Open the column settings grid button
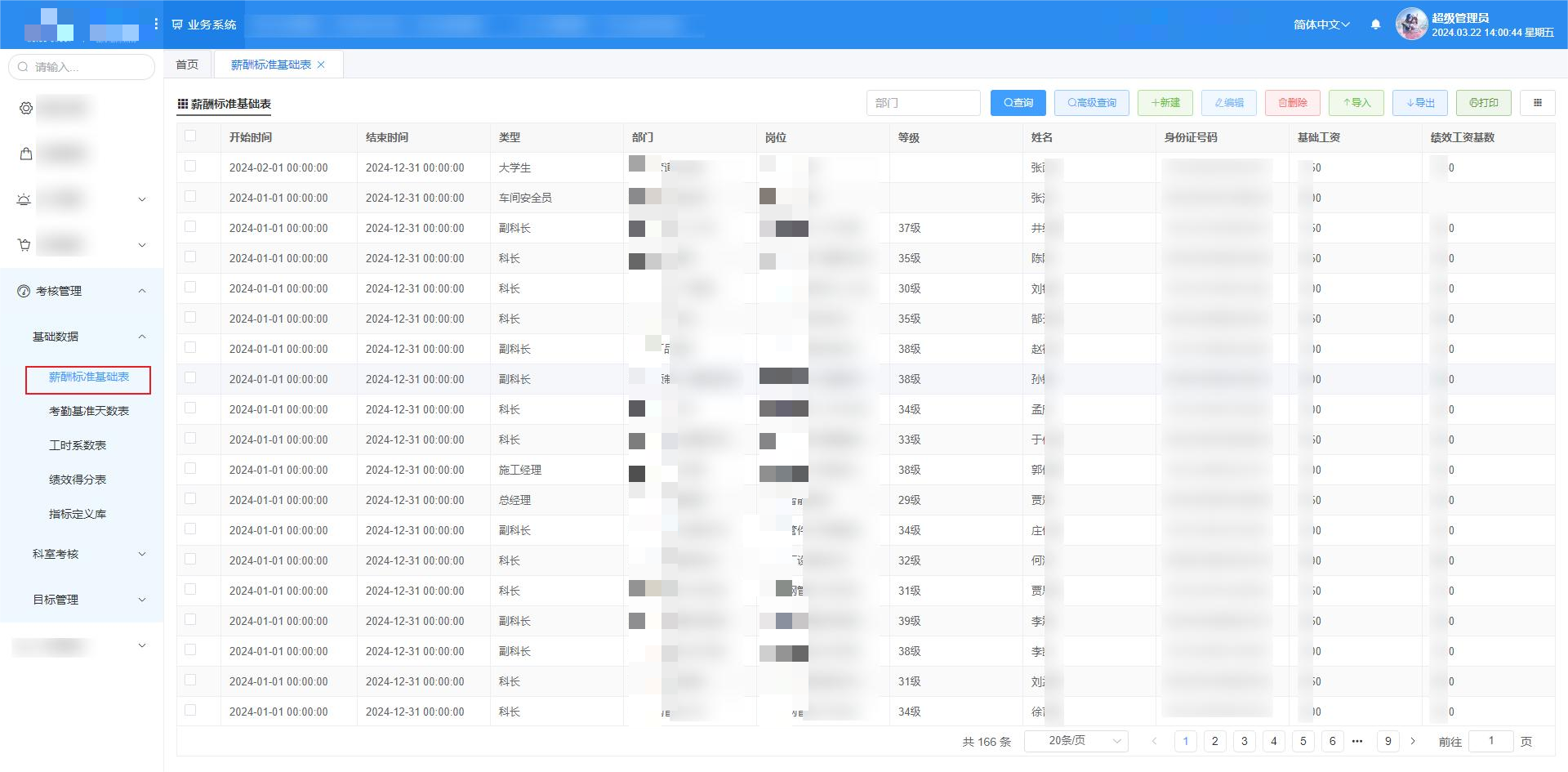 tap(1538, 103)
